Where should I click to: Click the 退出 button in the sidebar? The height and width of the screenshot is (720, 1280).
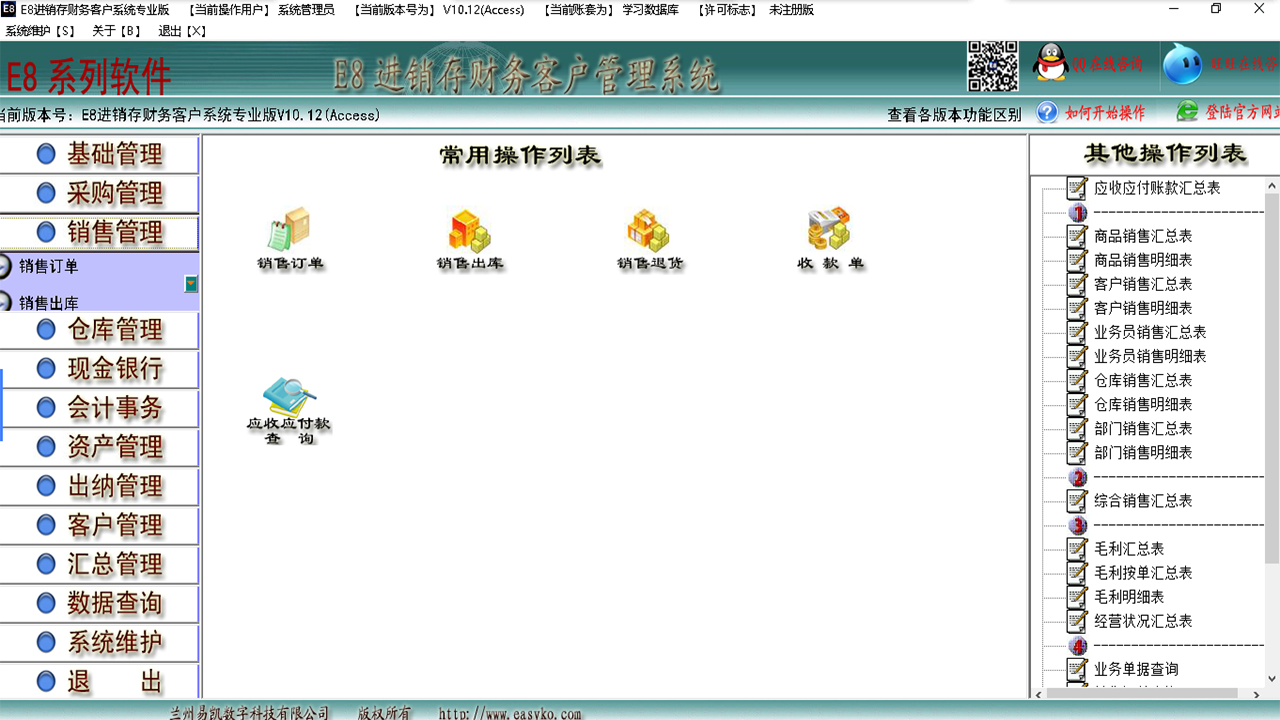click(x=99, y=681)
